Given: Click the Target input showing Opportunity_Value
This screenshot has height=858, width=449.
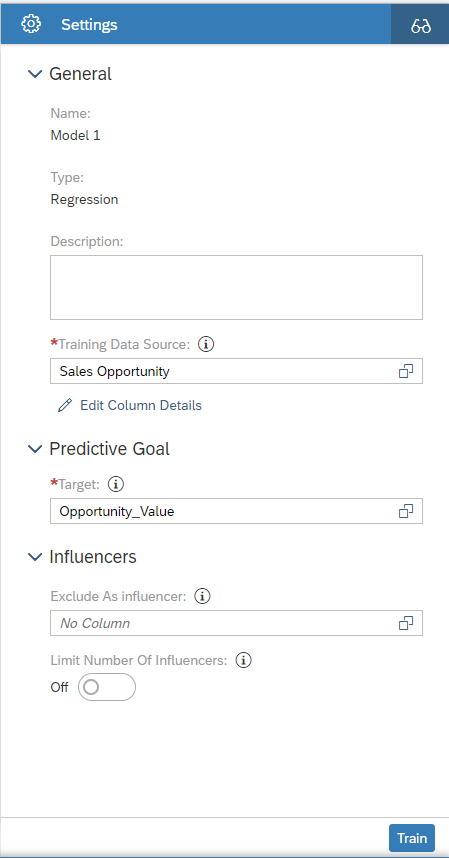Looking at the screenshot, I should 236,511.
